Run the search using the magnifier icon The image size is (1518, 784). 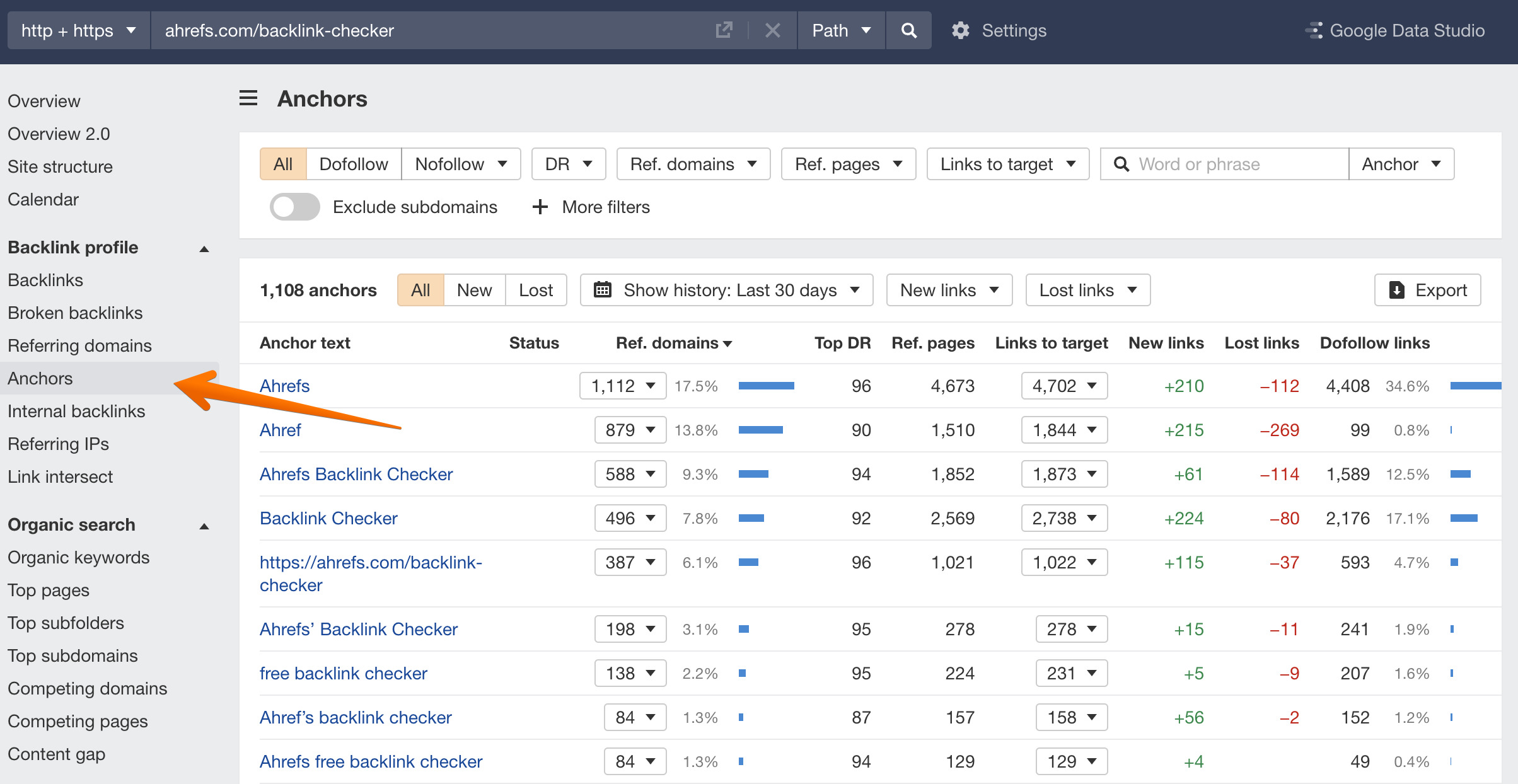(908, 30)
